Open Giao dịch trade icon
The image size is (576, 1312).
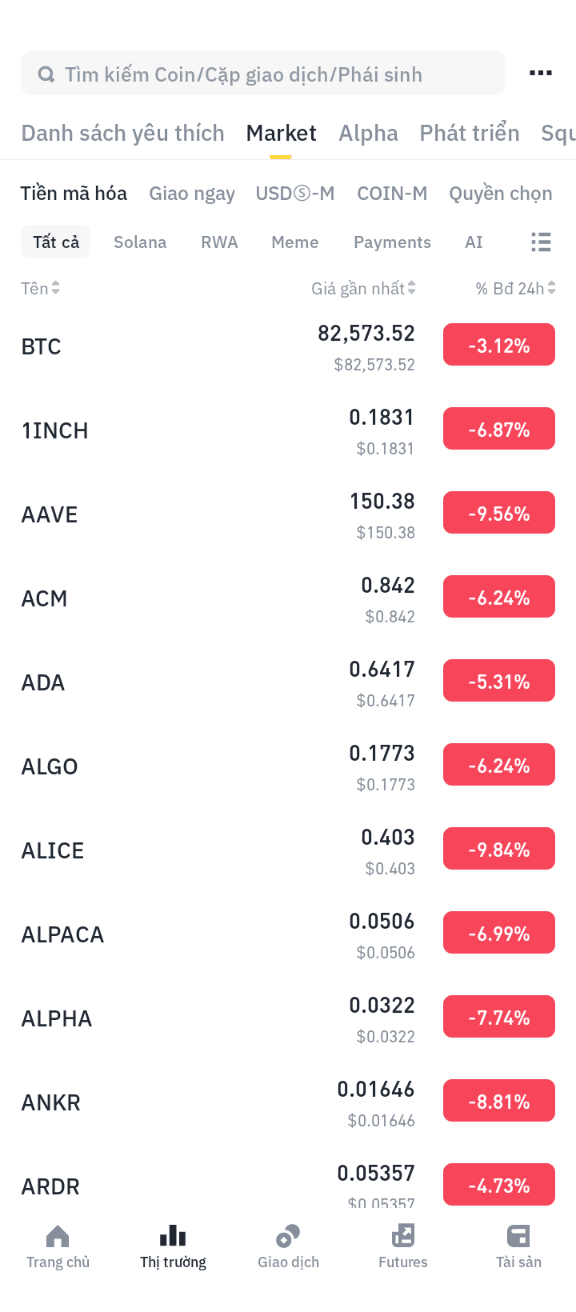(x=288, y=1236)
